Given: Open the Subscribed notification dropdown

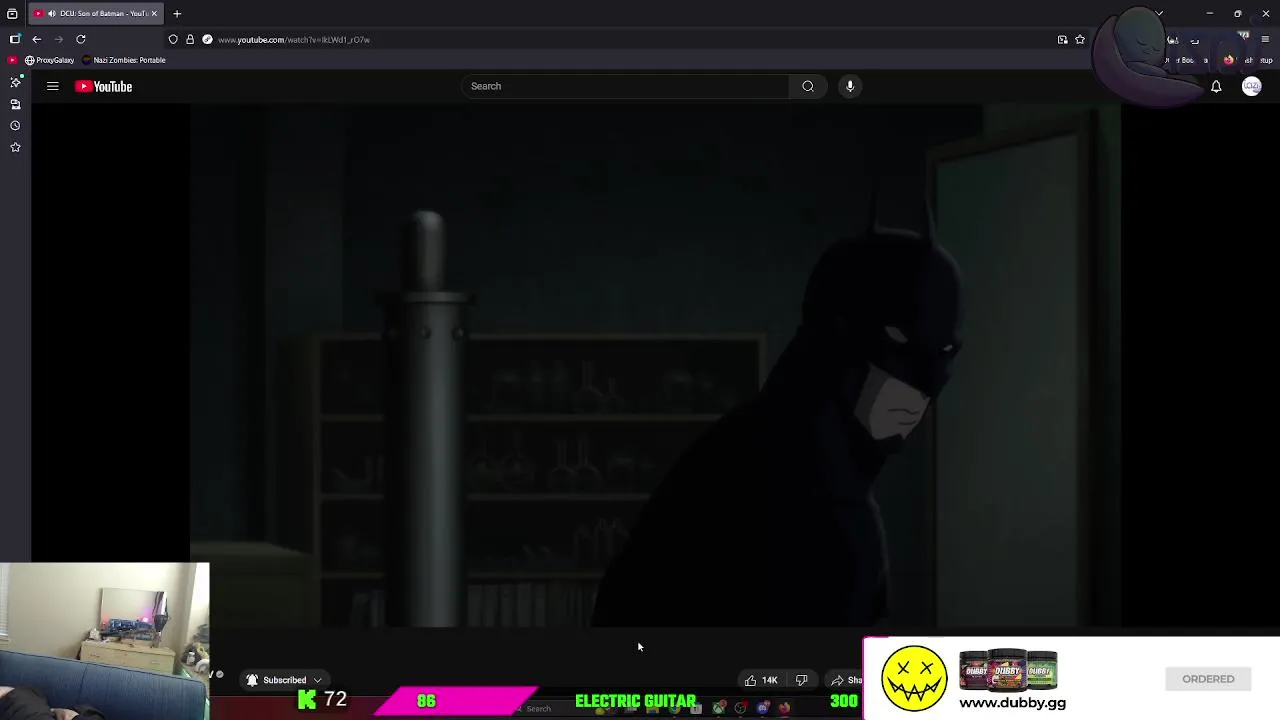Looking at the screenshot, I should (285, 680).
